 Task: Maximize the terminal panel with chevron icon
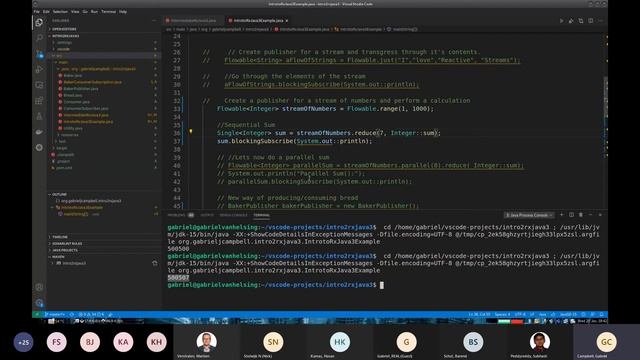[591, 215]
